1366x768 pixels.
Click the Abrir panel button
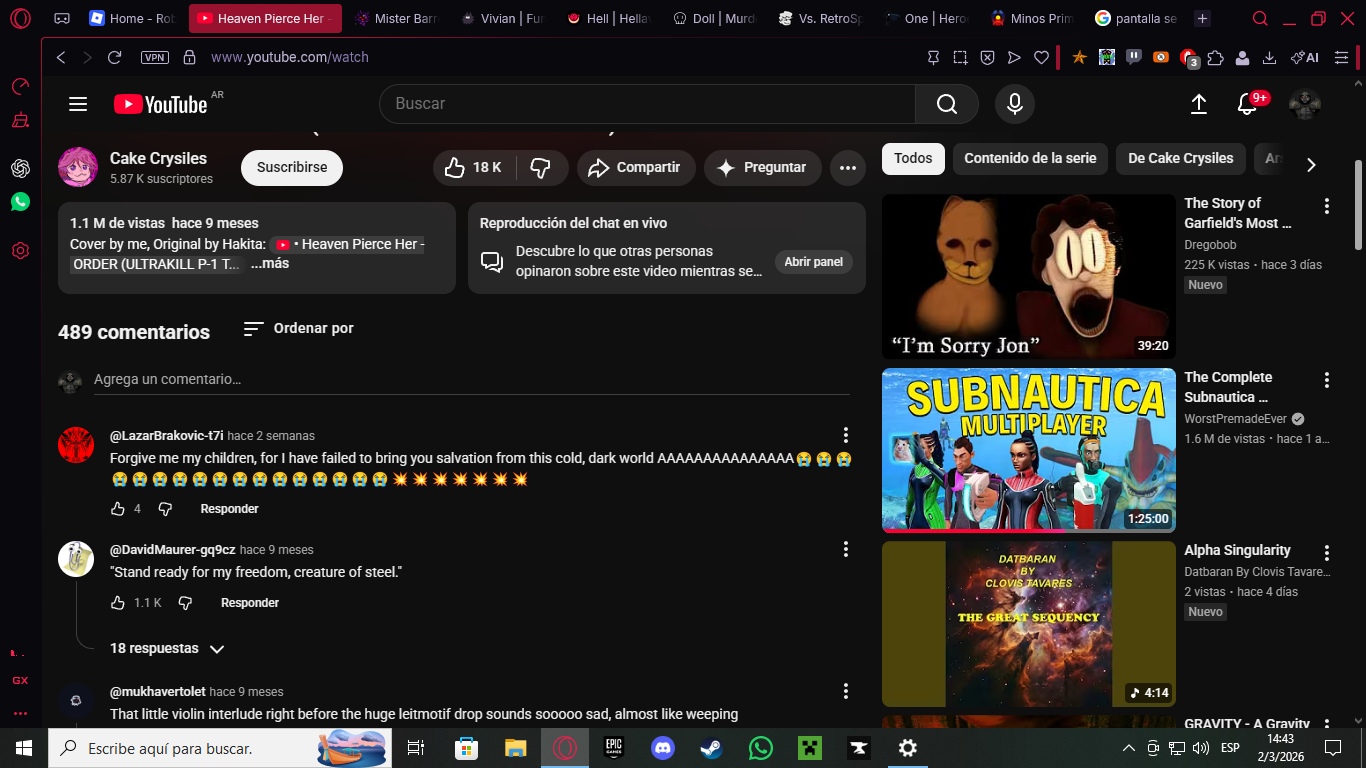tap(813, 262)
